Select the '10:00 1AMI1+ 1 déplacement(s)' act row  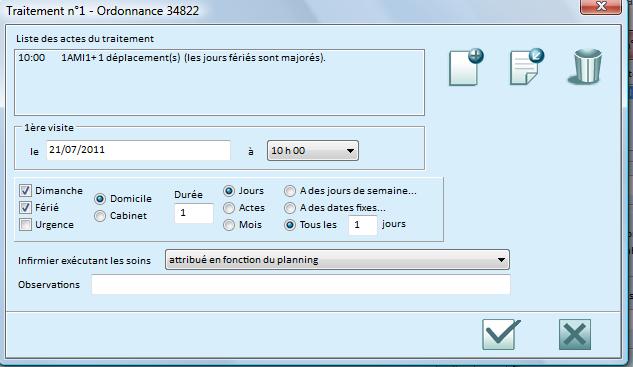[x=219, y=58]
